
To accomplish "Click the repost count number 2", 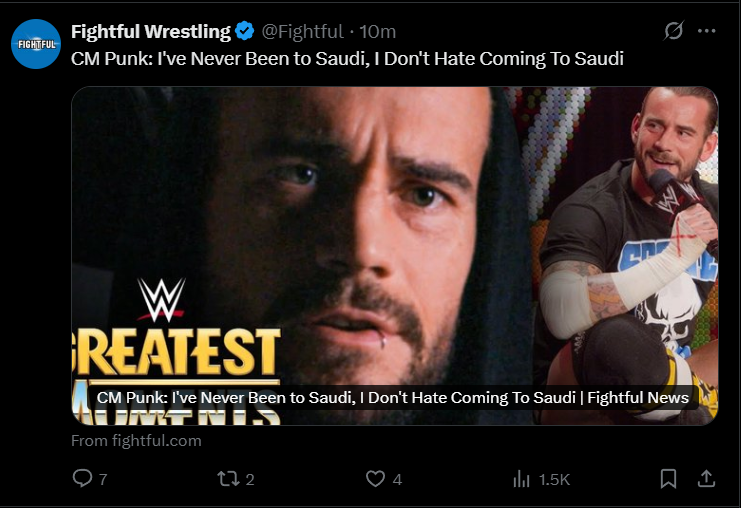I will tap(250, 480).
